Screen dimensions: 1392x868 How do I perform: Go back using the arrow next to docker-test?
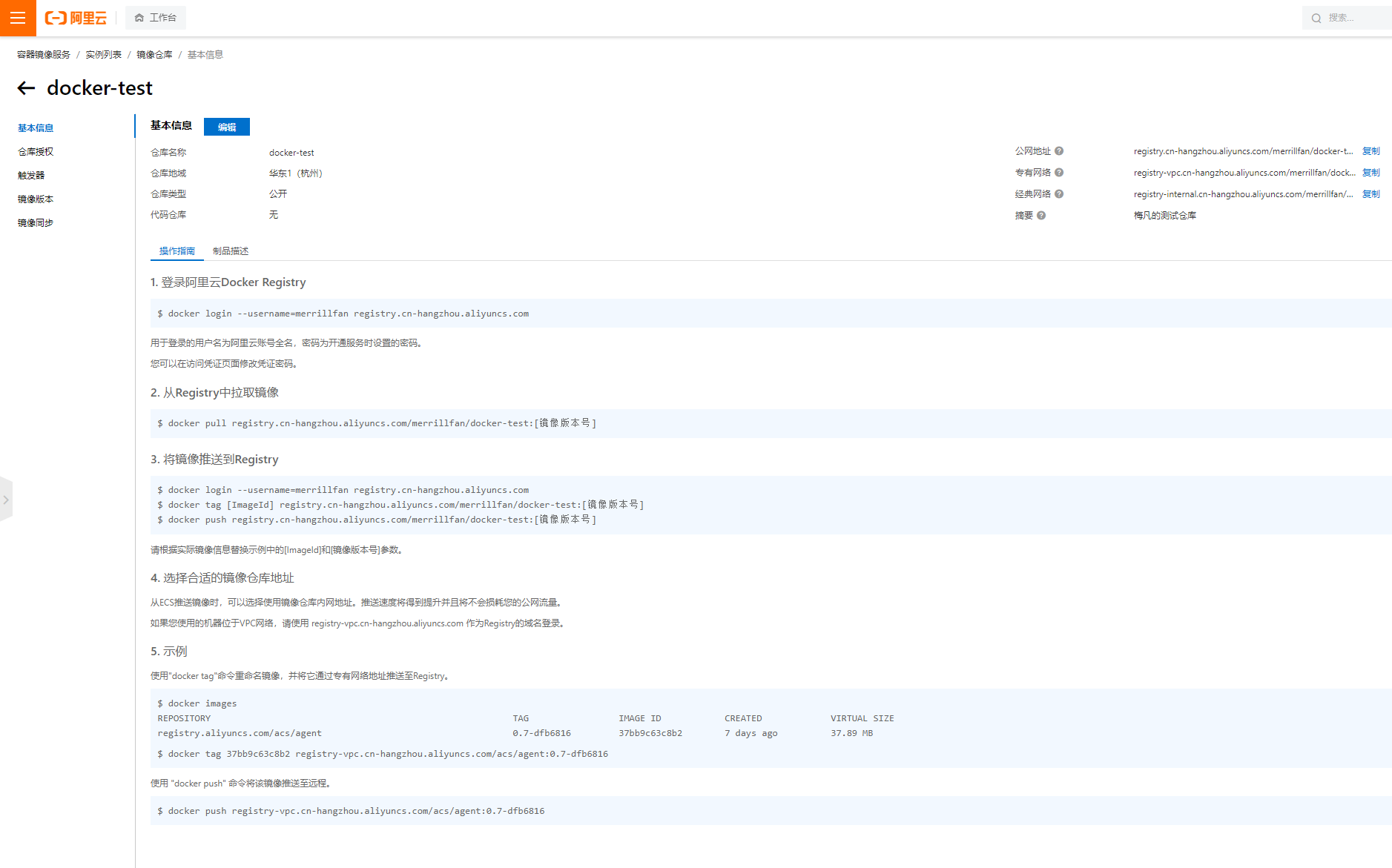point(26,88)
